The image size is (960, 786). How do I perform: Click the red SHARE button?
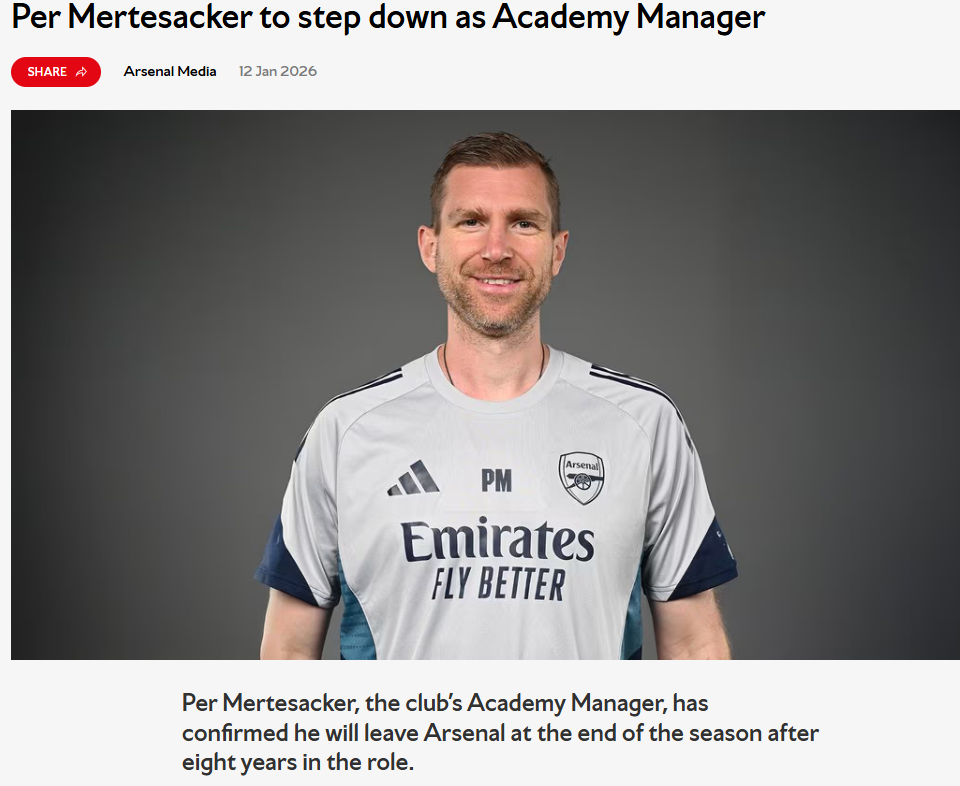[x=56, y=72]
